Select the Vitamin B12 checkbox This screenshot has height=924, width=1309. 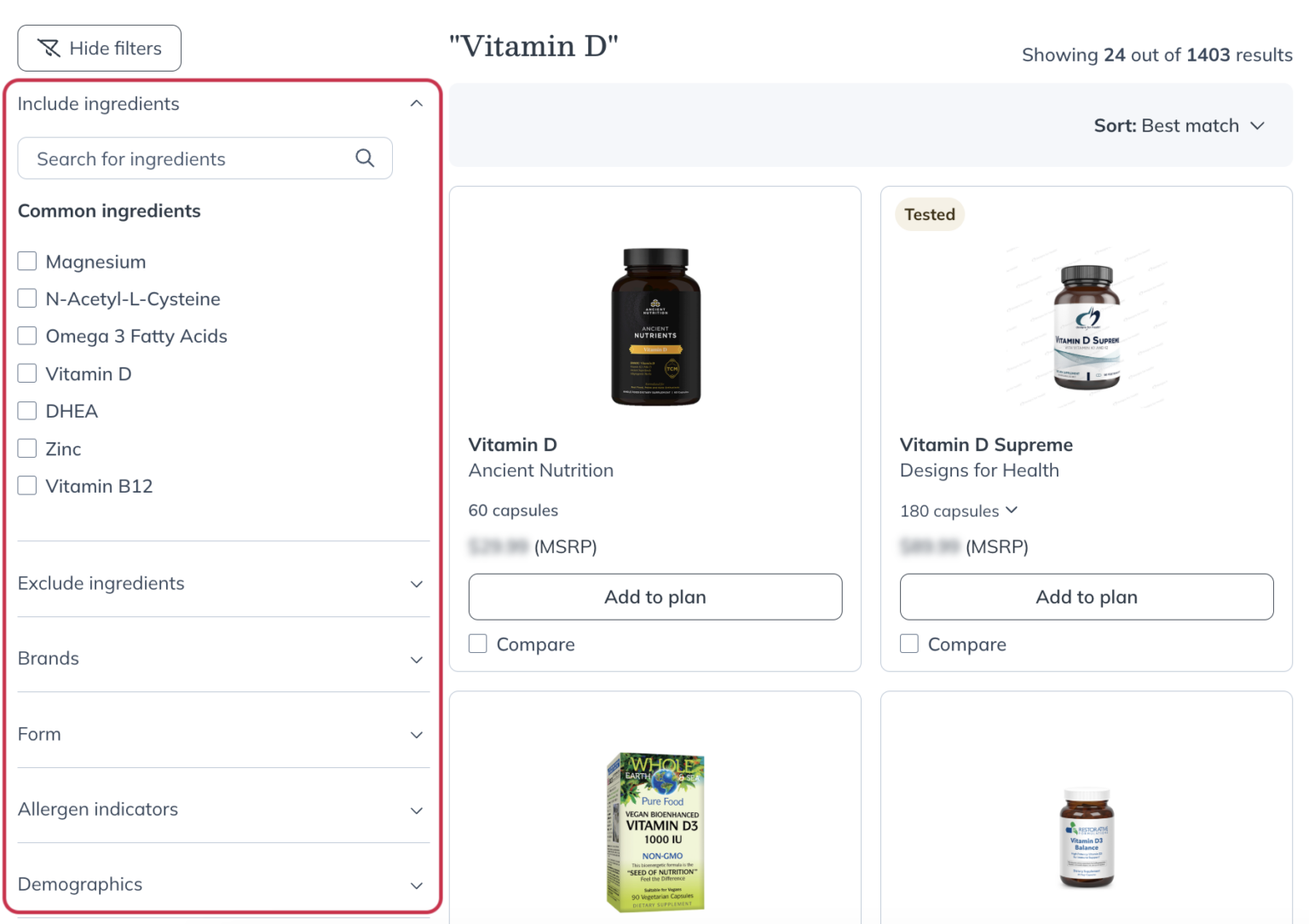(x=27, y=486)
